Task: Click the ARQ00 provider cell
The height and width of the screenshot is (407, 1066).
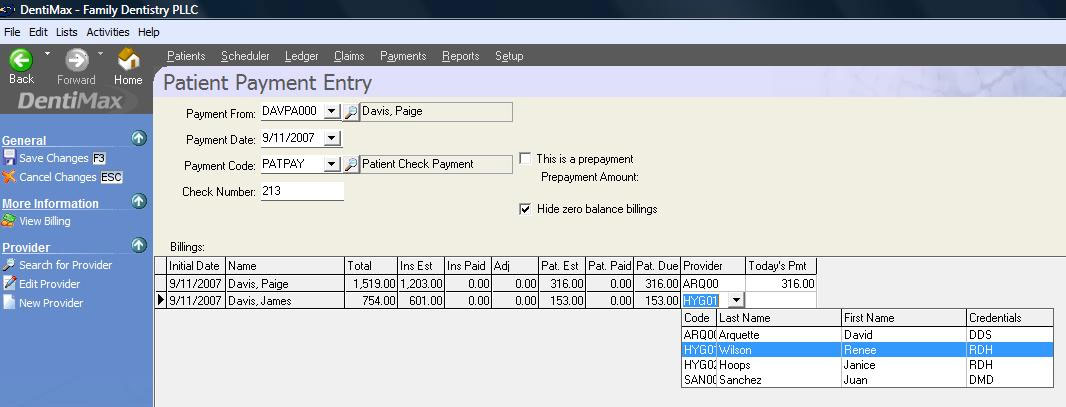Action: coord(713,284)
